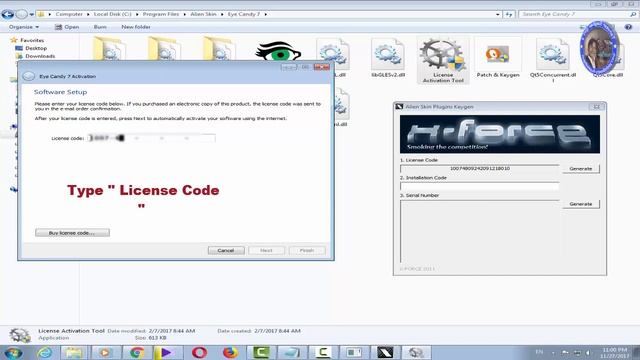Select Downloads in the navigation pane
This screenshot has height=360, width=640.
point(40,56)
